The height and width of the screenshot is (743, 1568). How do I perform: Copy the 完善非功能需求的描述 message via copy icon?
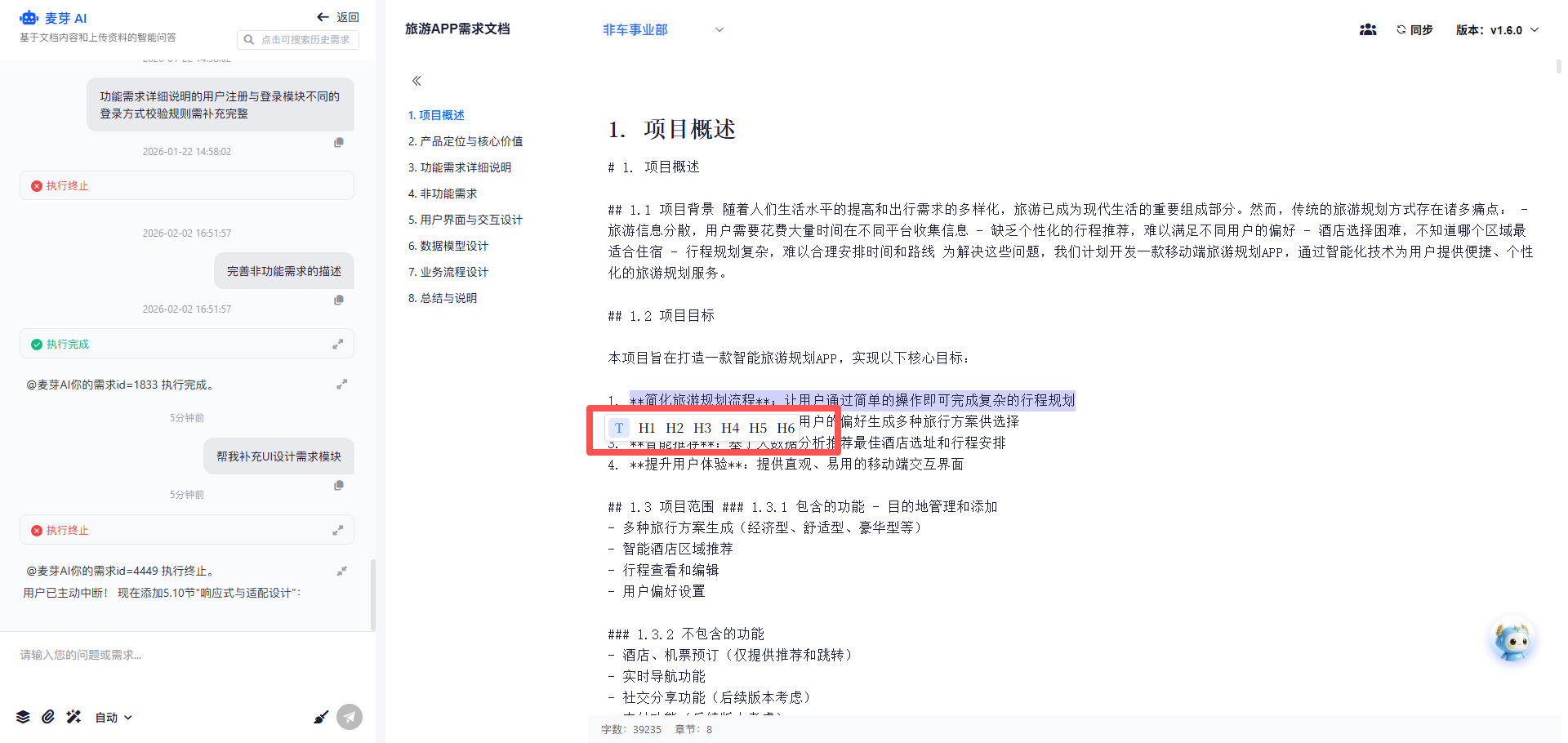339,300
